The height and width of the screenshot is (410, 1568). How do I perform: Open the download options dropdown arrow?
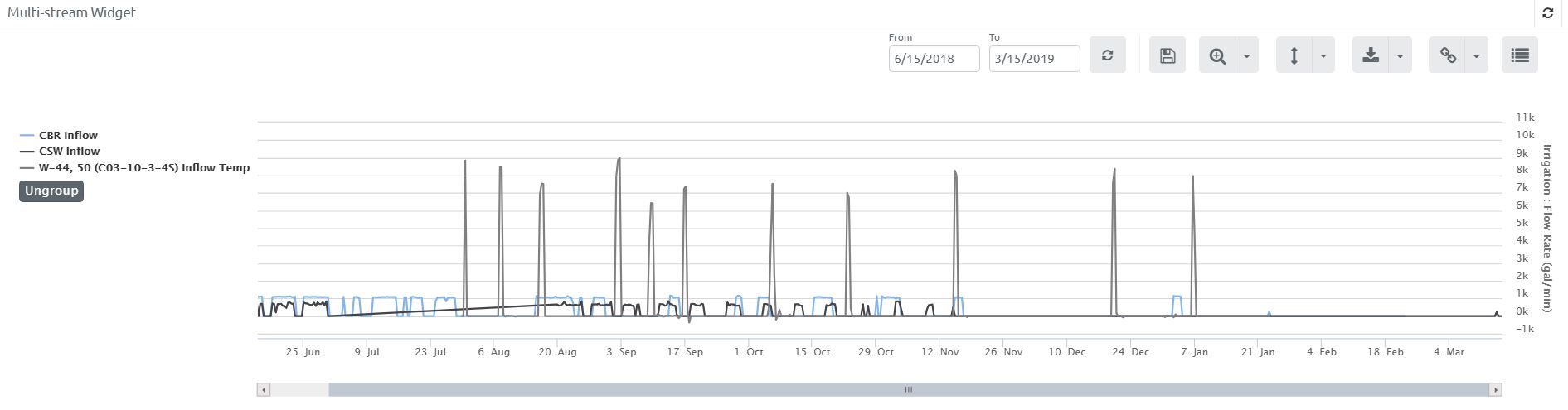(1400, 55)
